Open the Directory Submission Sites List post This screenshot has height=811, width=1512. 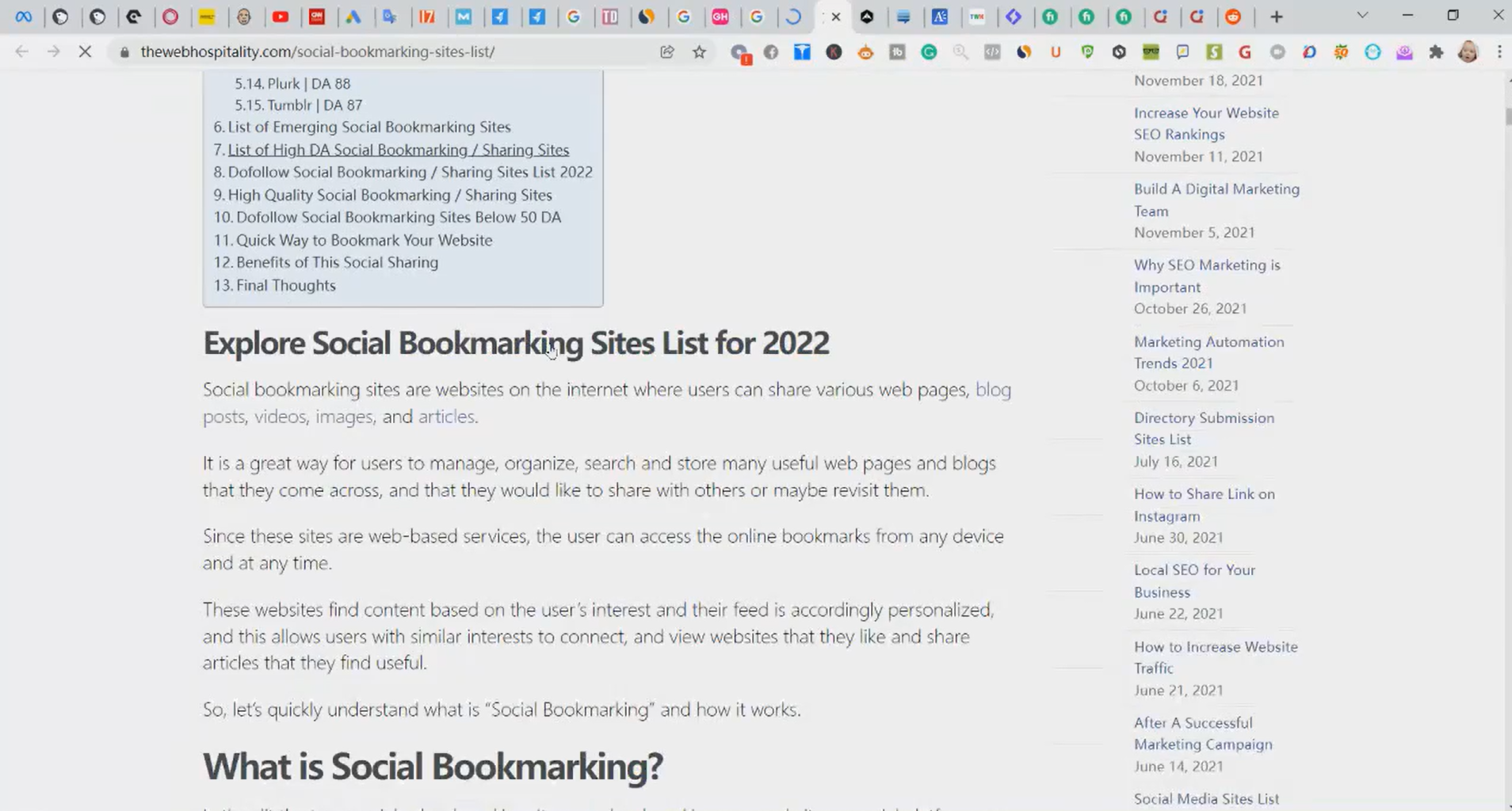pos(1203,428)
